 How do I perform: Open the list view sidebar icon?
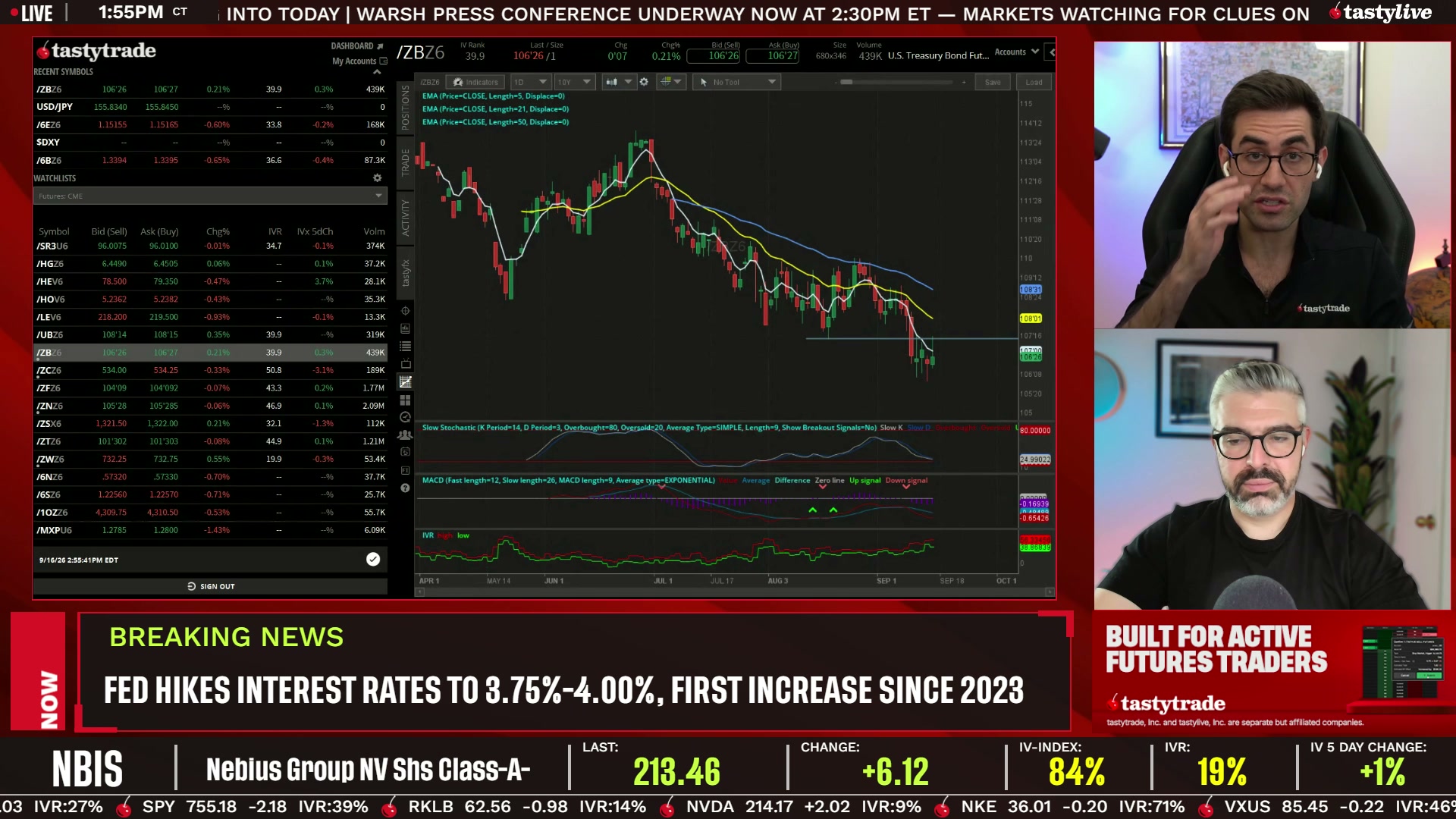click(405, 347)
